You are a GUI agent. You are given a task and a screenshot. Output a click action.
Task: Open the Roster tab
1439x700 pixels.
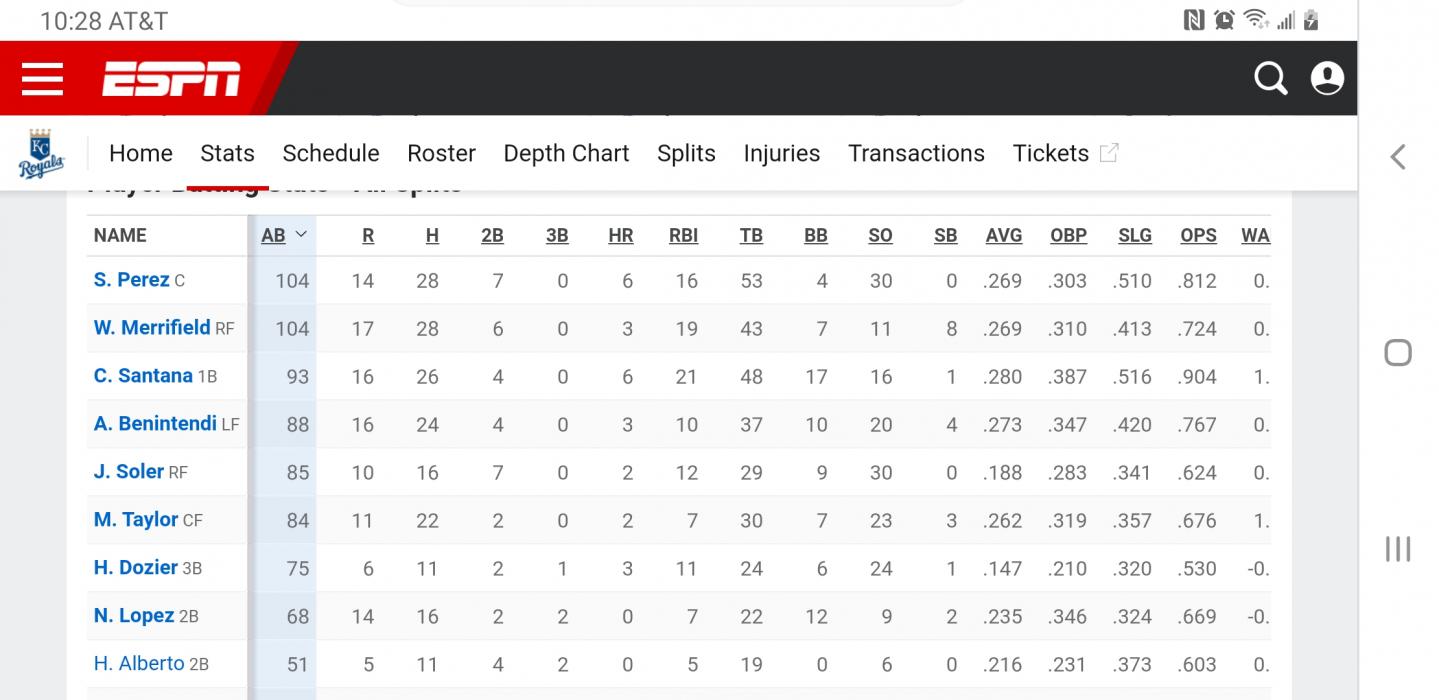[441, 153]
